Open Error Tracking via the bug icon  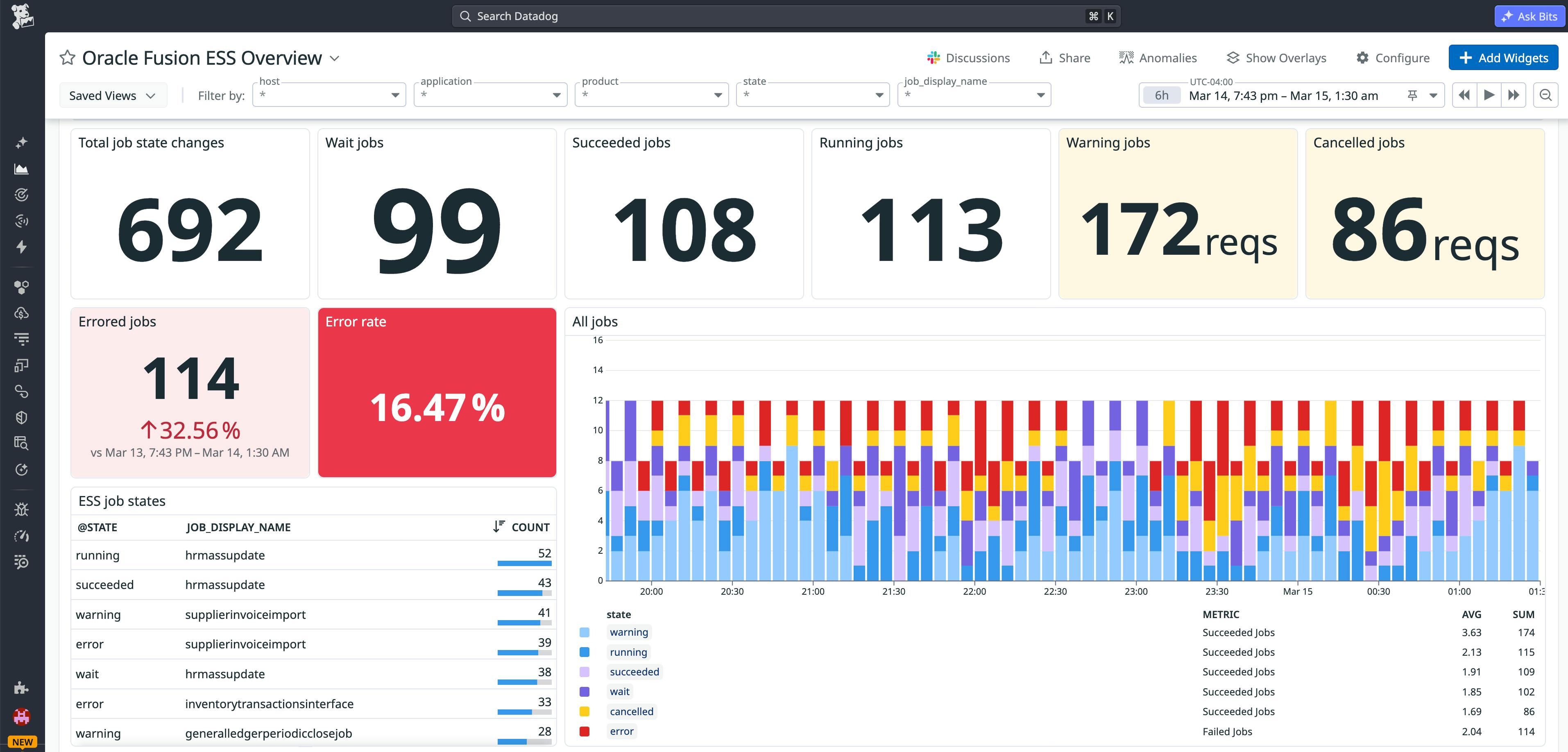[x=22, y=509]
